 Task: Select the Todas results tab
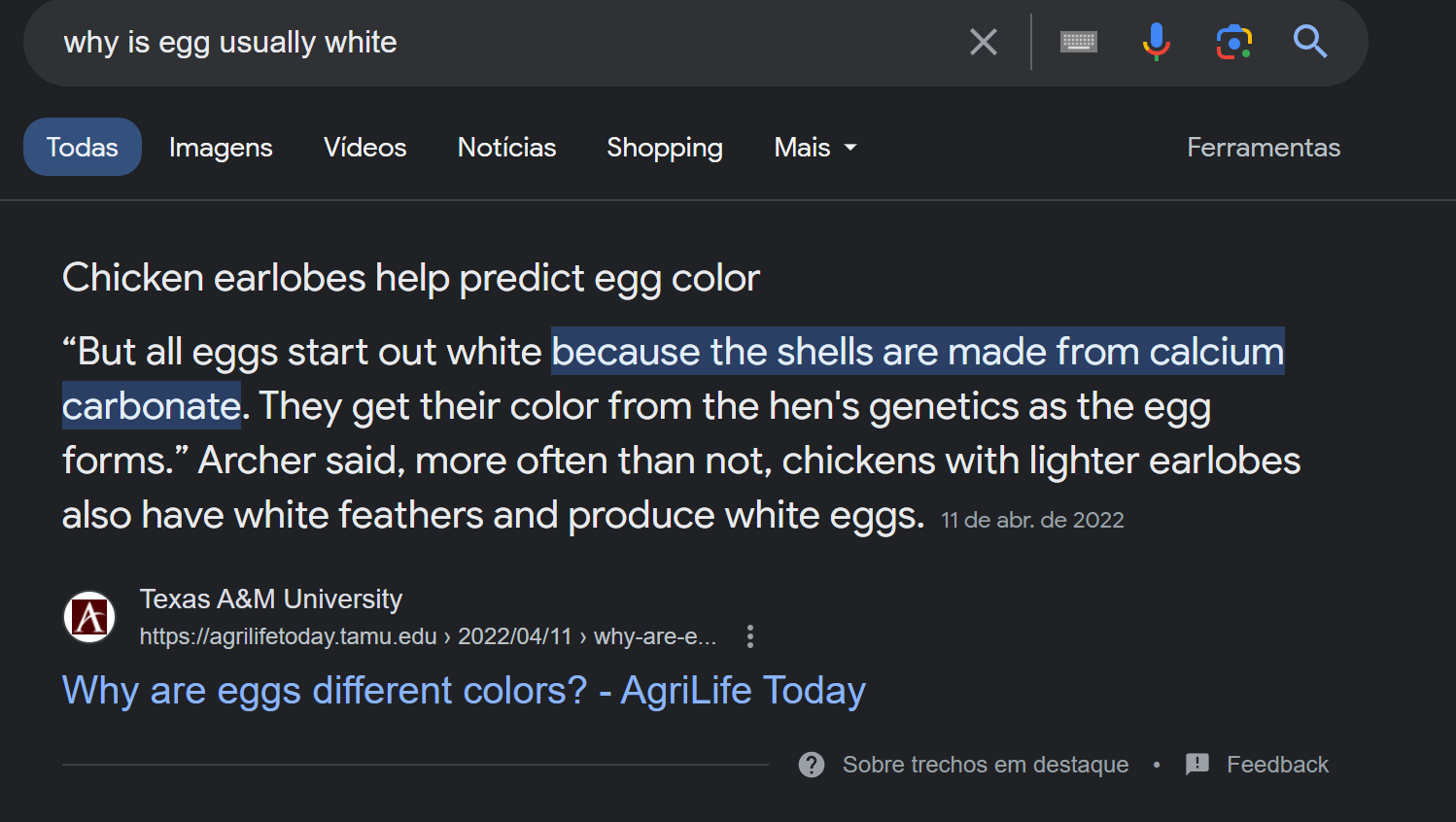(x=83, y=148)
